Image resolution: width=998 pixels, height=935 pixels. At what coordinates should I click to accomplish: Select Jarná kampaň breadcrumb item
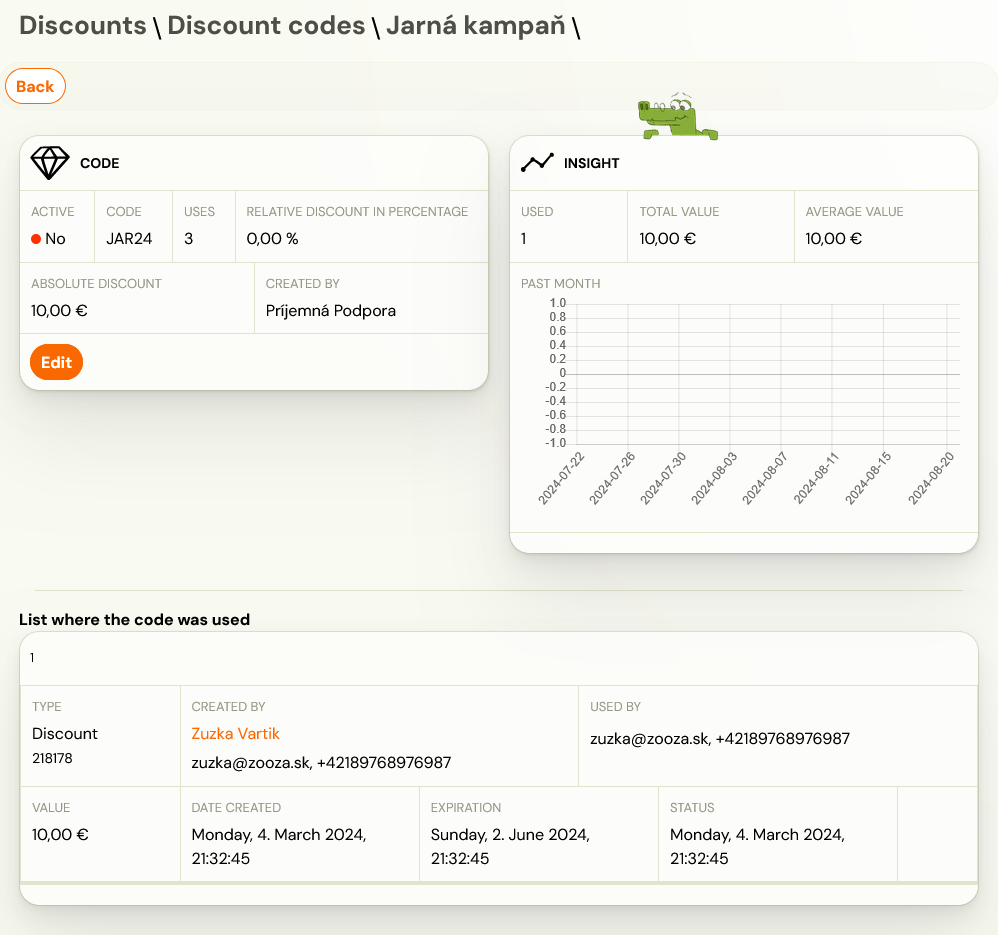(475, 25)
